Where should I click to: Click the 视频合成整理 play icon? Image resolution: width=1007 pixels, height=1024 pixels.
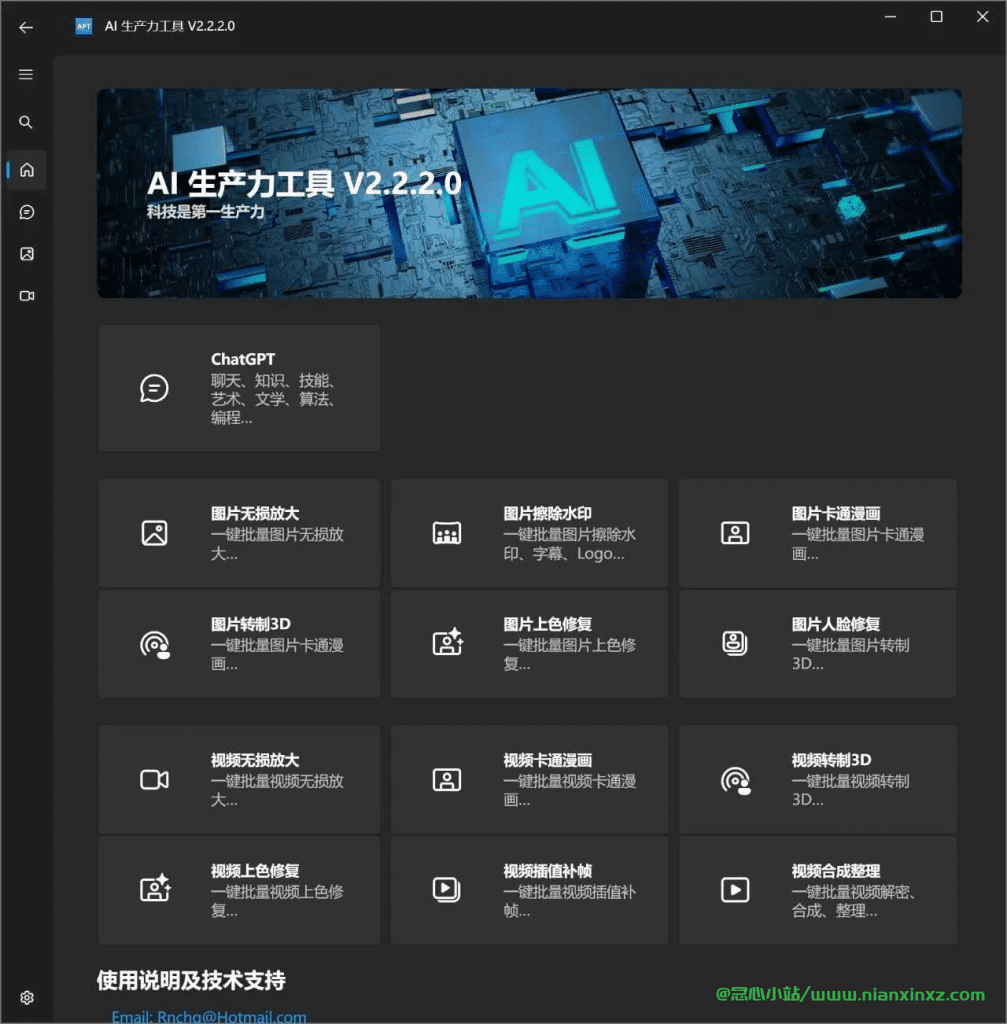click(735, 889)
